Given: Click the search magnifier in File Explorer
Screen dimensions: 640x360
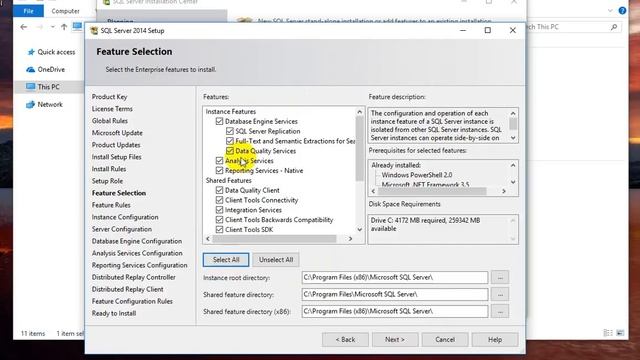Looking at the screenshot, I should 614,27.
